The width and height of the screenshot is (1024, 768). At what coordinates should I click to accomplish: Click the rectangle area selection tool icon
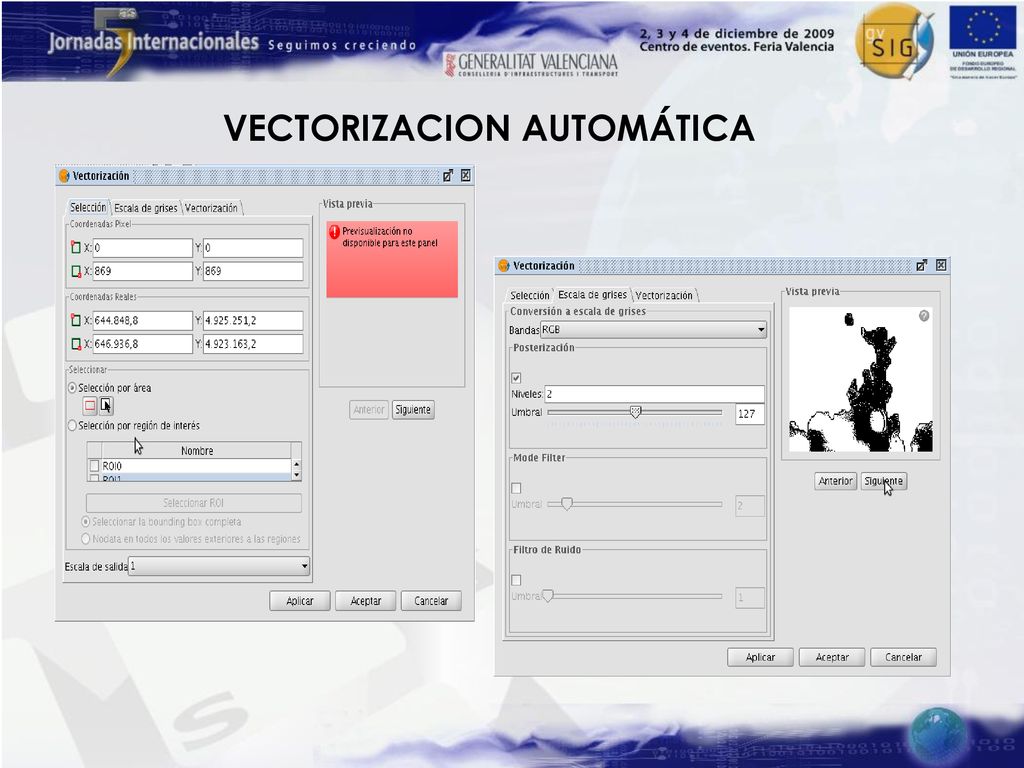pyautogui.click(x=90, y=406)
